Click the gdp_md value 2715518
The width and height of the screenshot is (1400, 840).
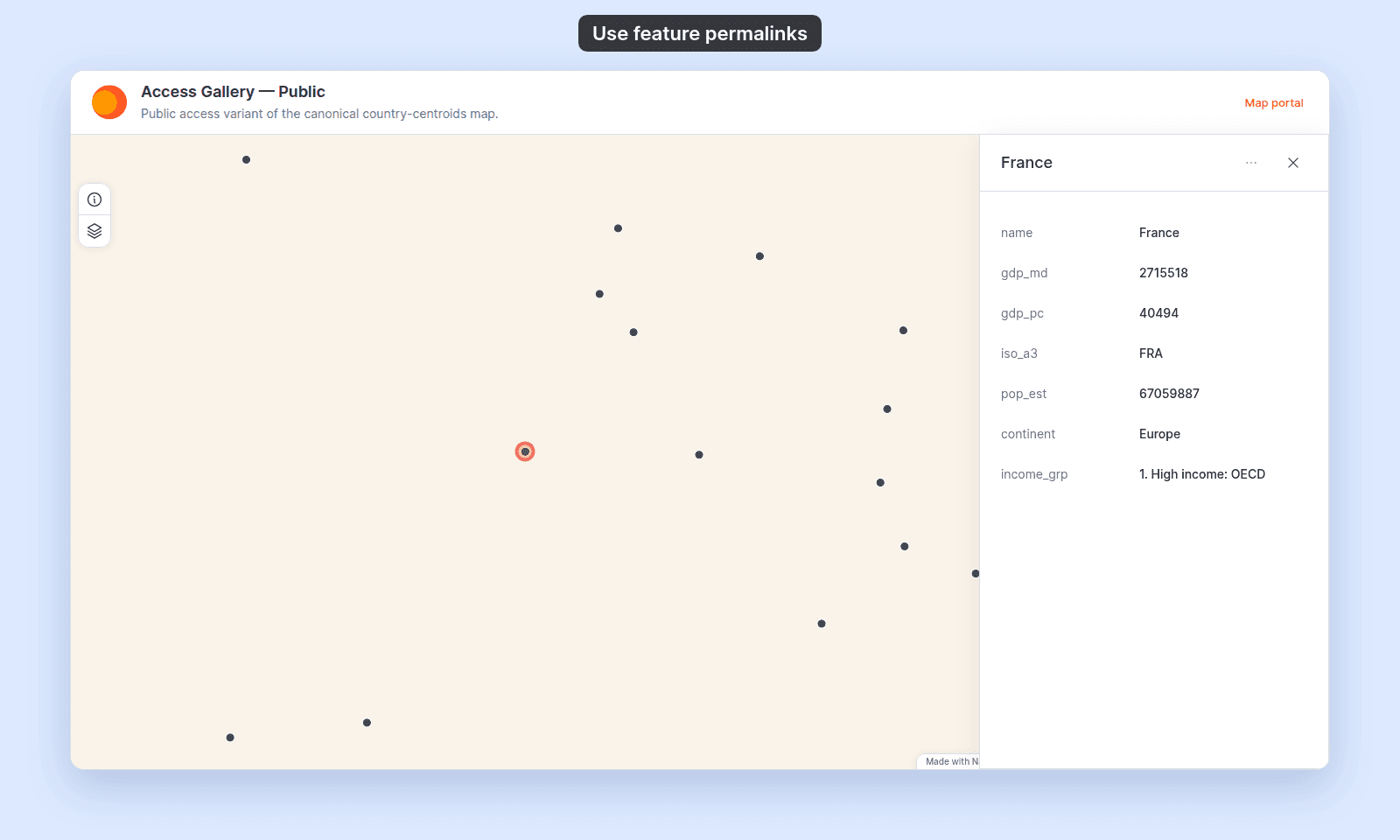coord(1164,273)
